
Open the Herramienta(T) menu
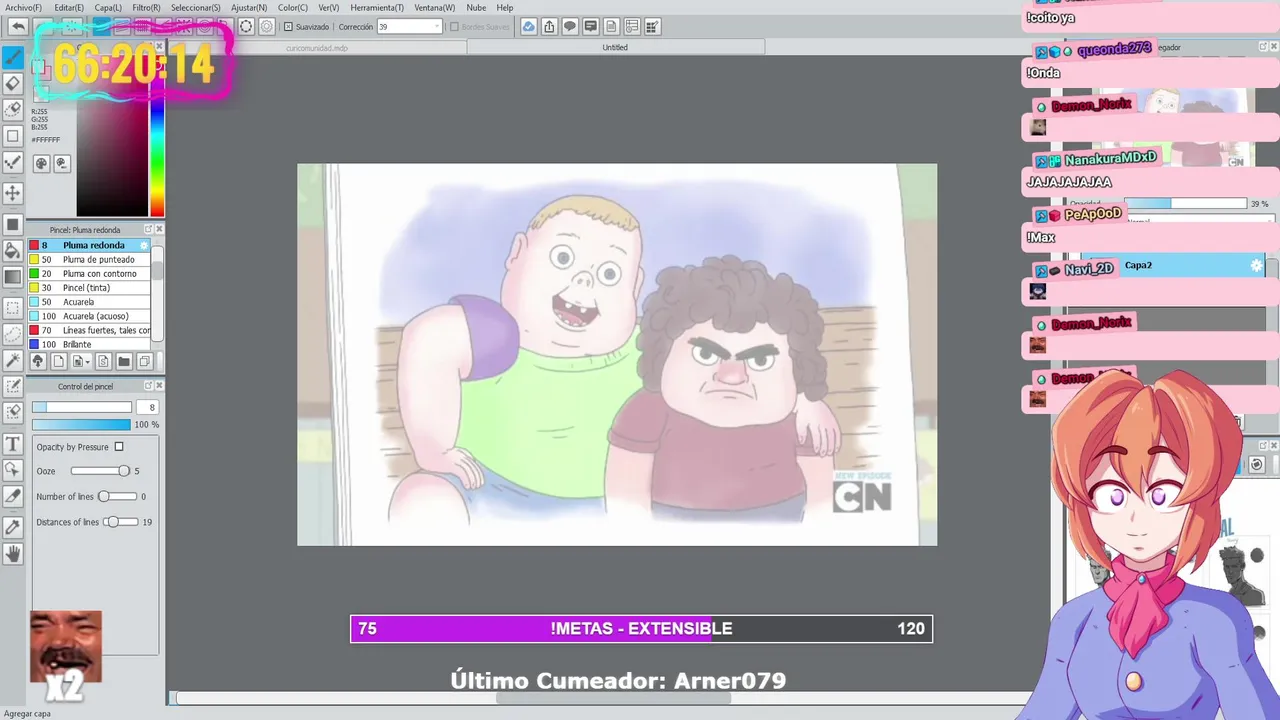coord(376,7)
